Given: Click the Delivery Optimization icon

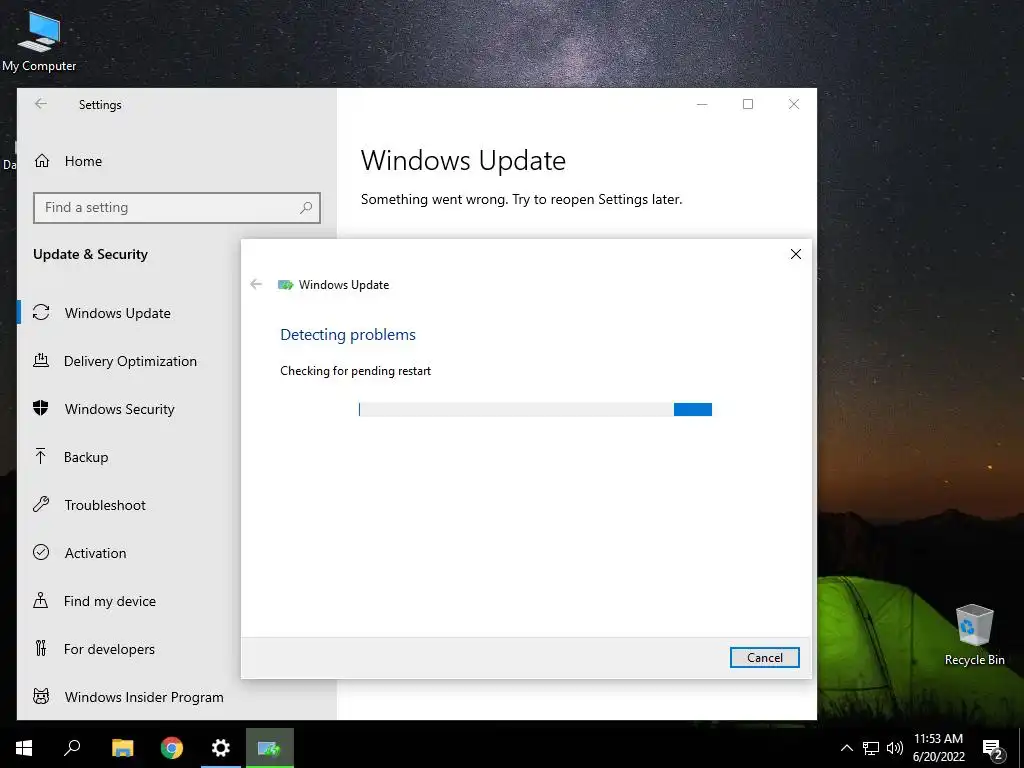Looking at the screenshot, I should 41,360.
